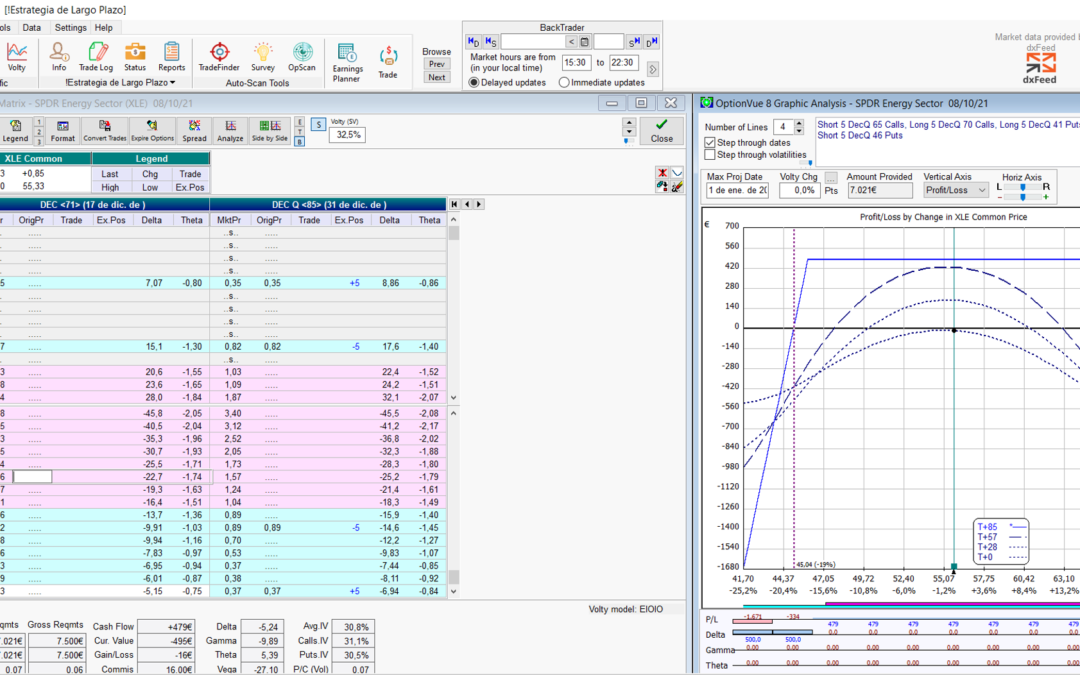Toggle the E mode button in Matrix
Screen dimensions: 1080x675
coord(300,122)
